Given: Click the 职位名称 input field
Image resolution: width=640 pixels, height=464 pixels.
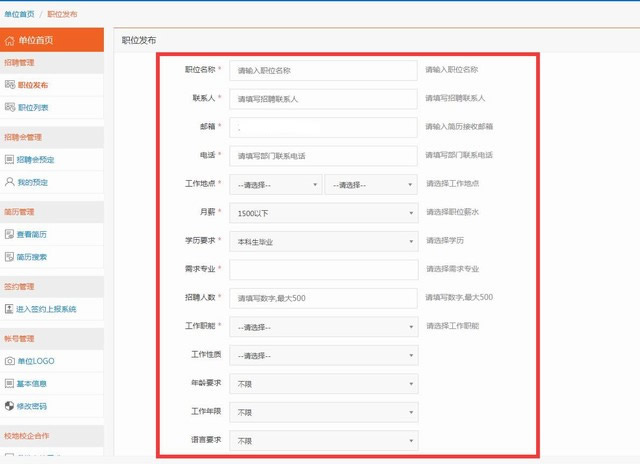Looking at the screenshot, I should coord(323,70).
